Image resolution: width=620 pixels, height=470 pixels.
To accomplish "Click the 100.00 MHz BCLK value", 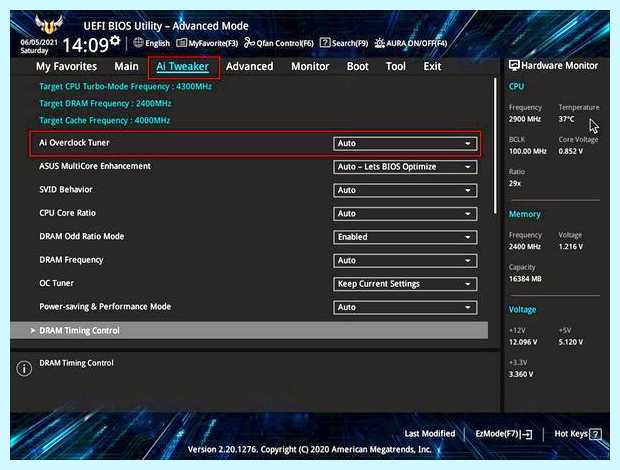I will tap(527, 151).
